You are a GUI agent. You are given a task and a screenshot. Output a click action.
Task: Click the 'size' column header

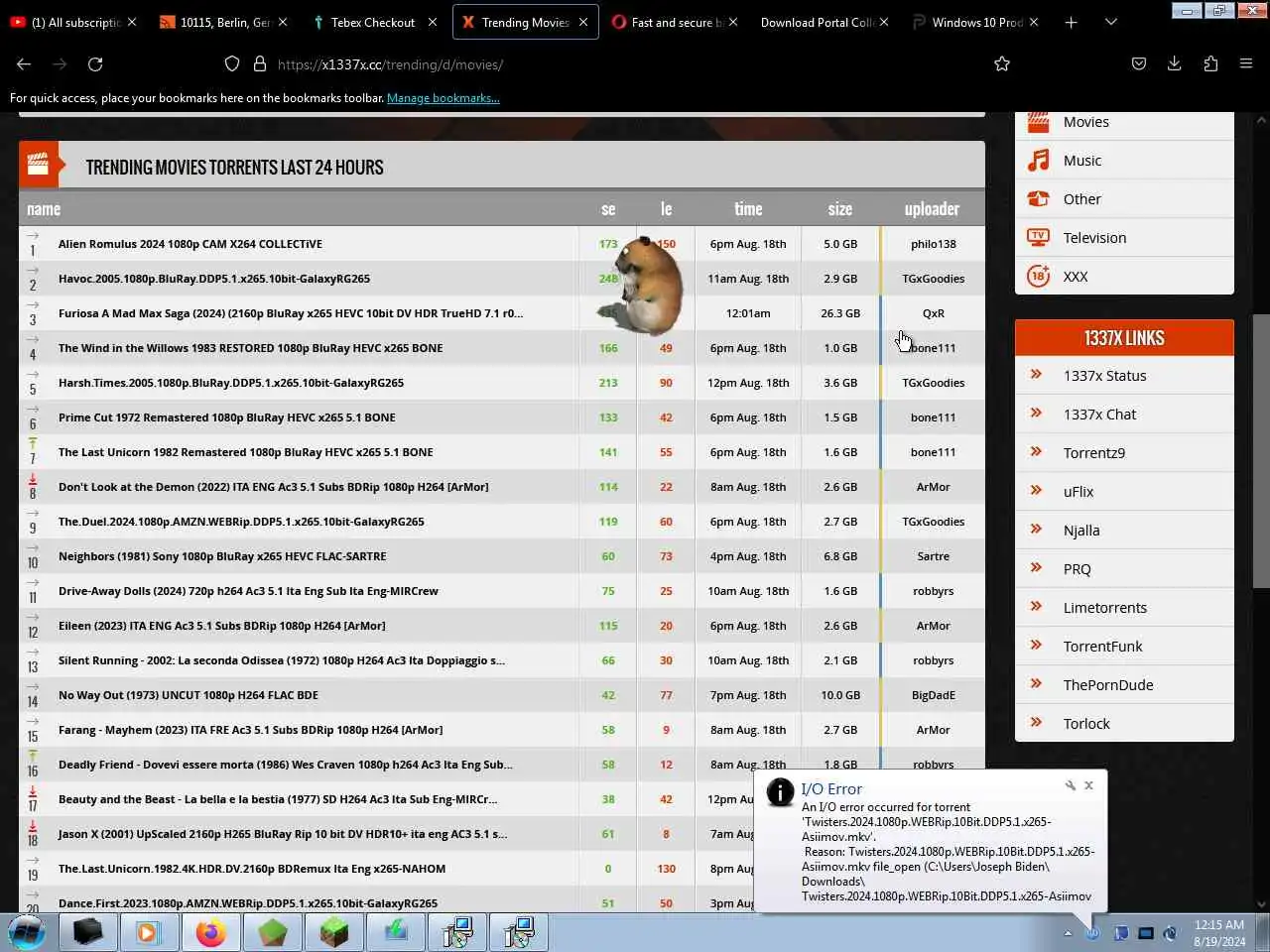840,209
